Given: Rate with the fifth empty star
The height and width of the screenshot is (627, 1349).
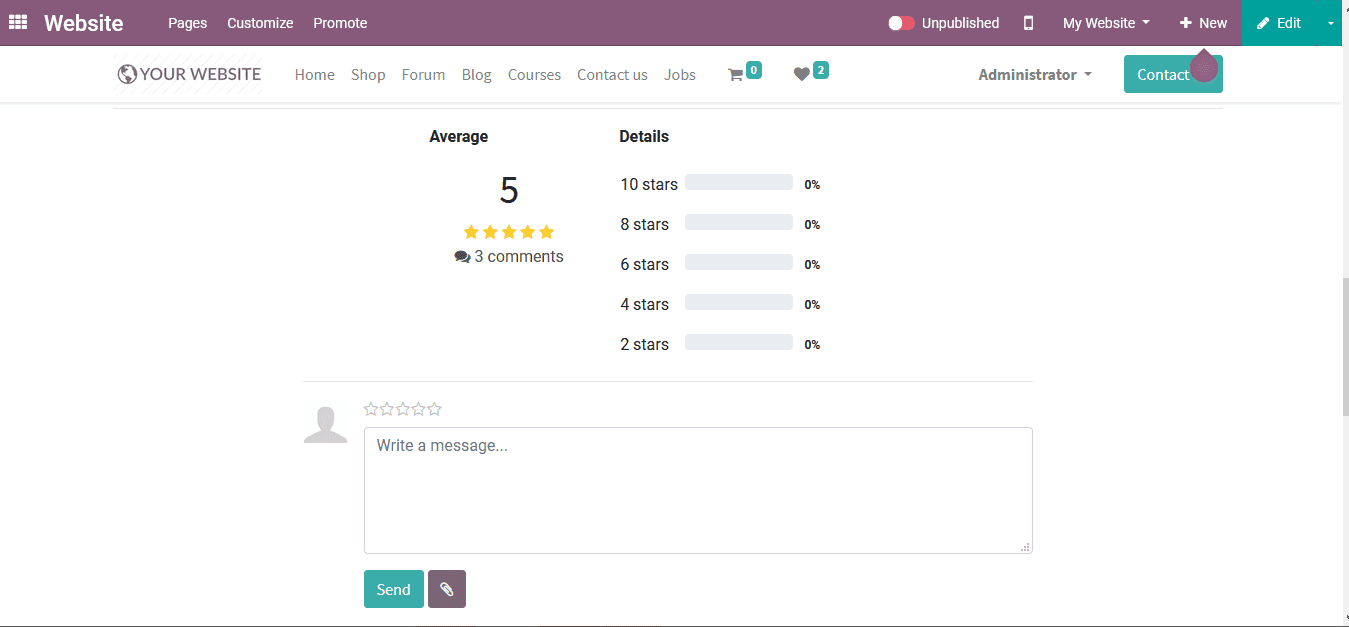Looking at the screenshot, I should pos(435,409).
